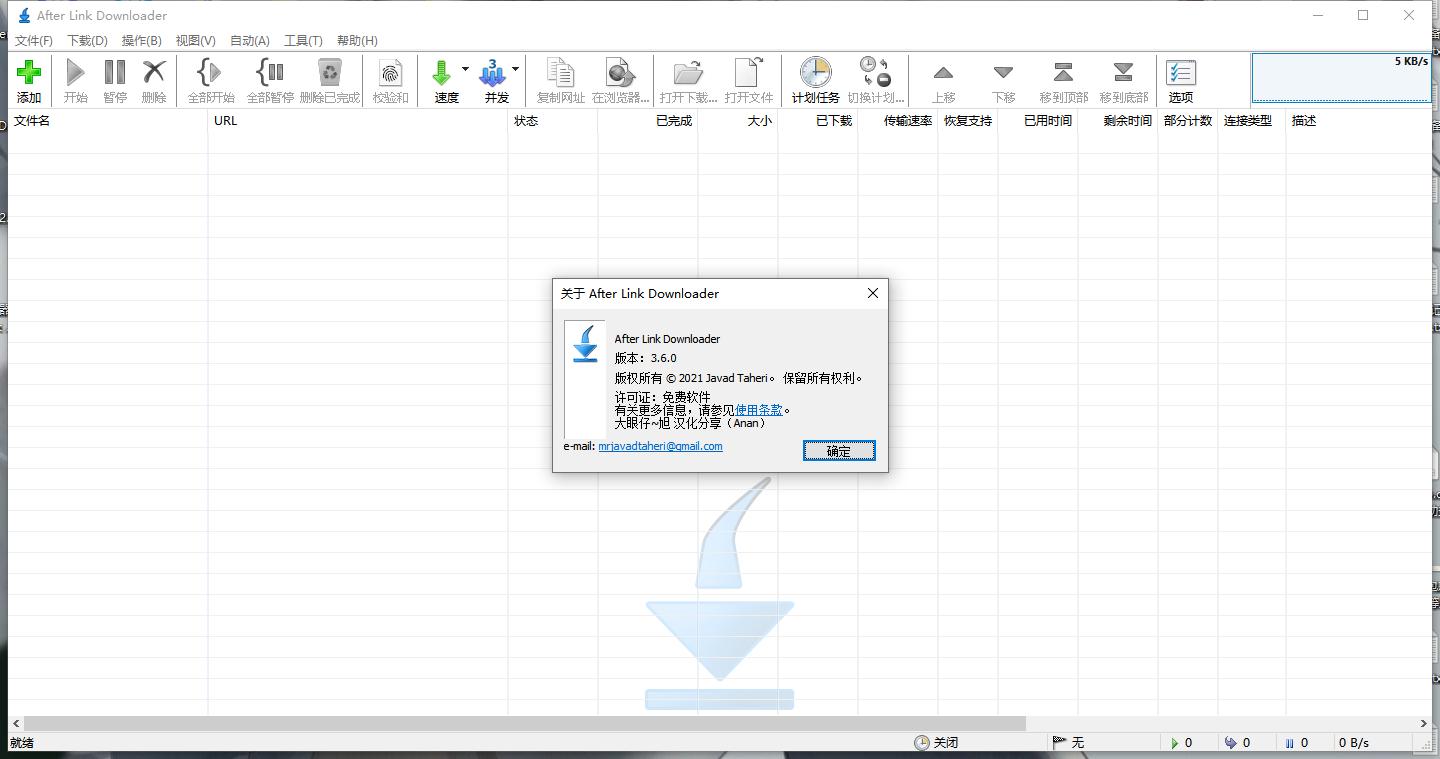Viewport: 1440px width, 759px height.
Task: Click the green play active count in status bar
Action: point(1182,743)
